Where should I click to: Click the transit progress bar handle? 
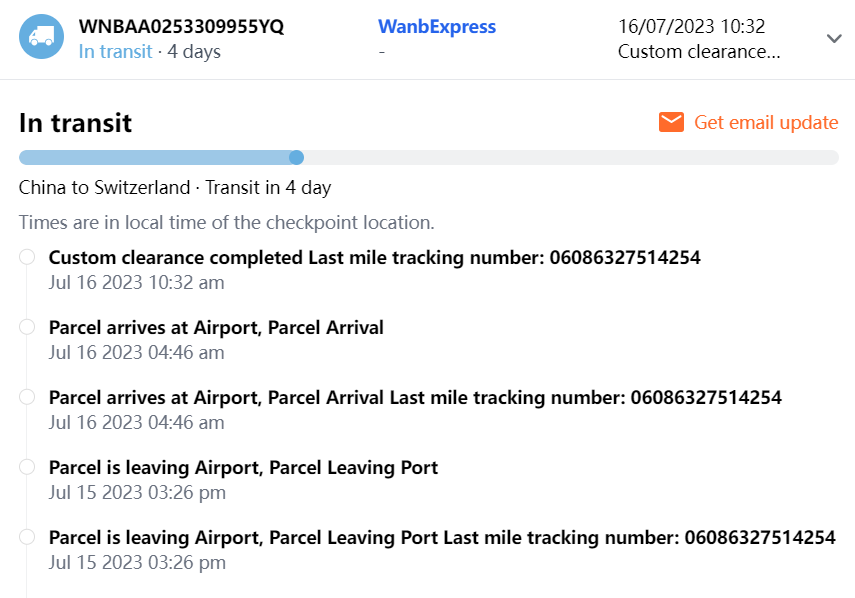296,157
